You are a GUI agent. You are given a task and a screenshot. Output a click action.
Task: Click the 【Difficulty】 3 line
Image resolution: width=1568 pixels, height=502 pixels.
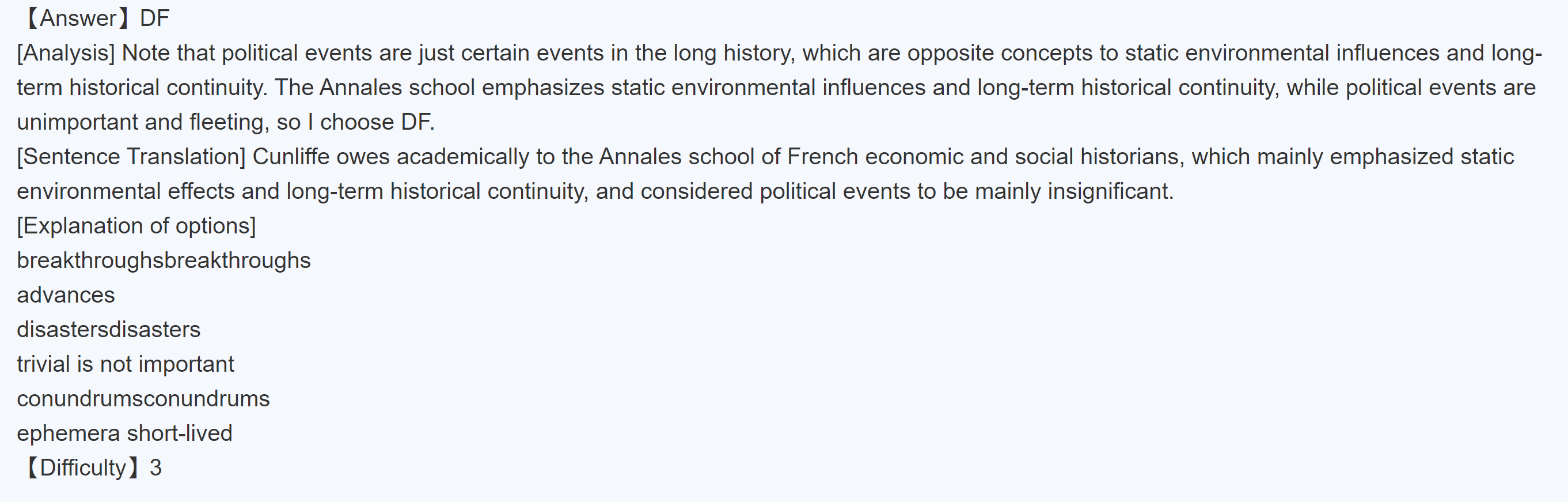(x=92, y=468)
